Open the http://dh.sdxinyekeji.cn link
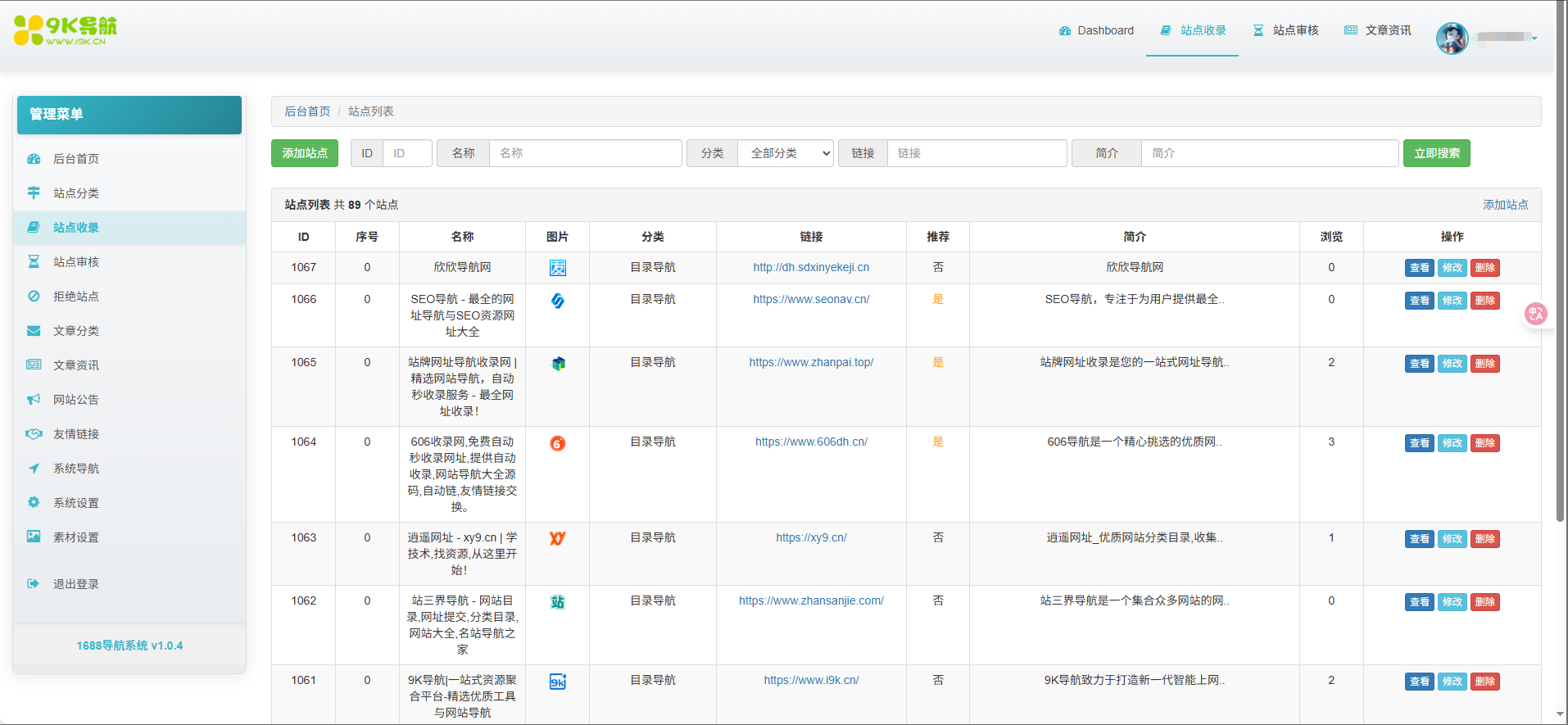This screenshot has height=725, width=1568. click(x=811, y=267)
